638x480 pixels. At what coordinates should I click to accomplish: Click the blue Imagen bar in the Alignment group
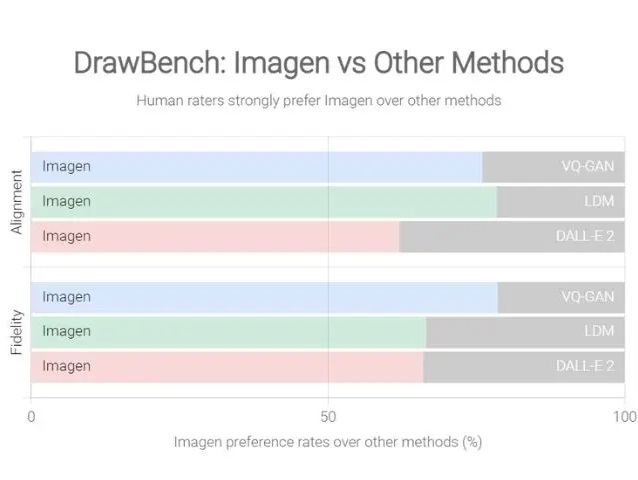pos(256,166)
